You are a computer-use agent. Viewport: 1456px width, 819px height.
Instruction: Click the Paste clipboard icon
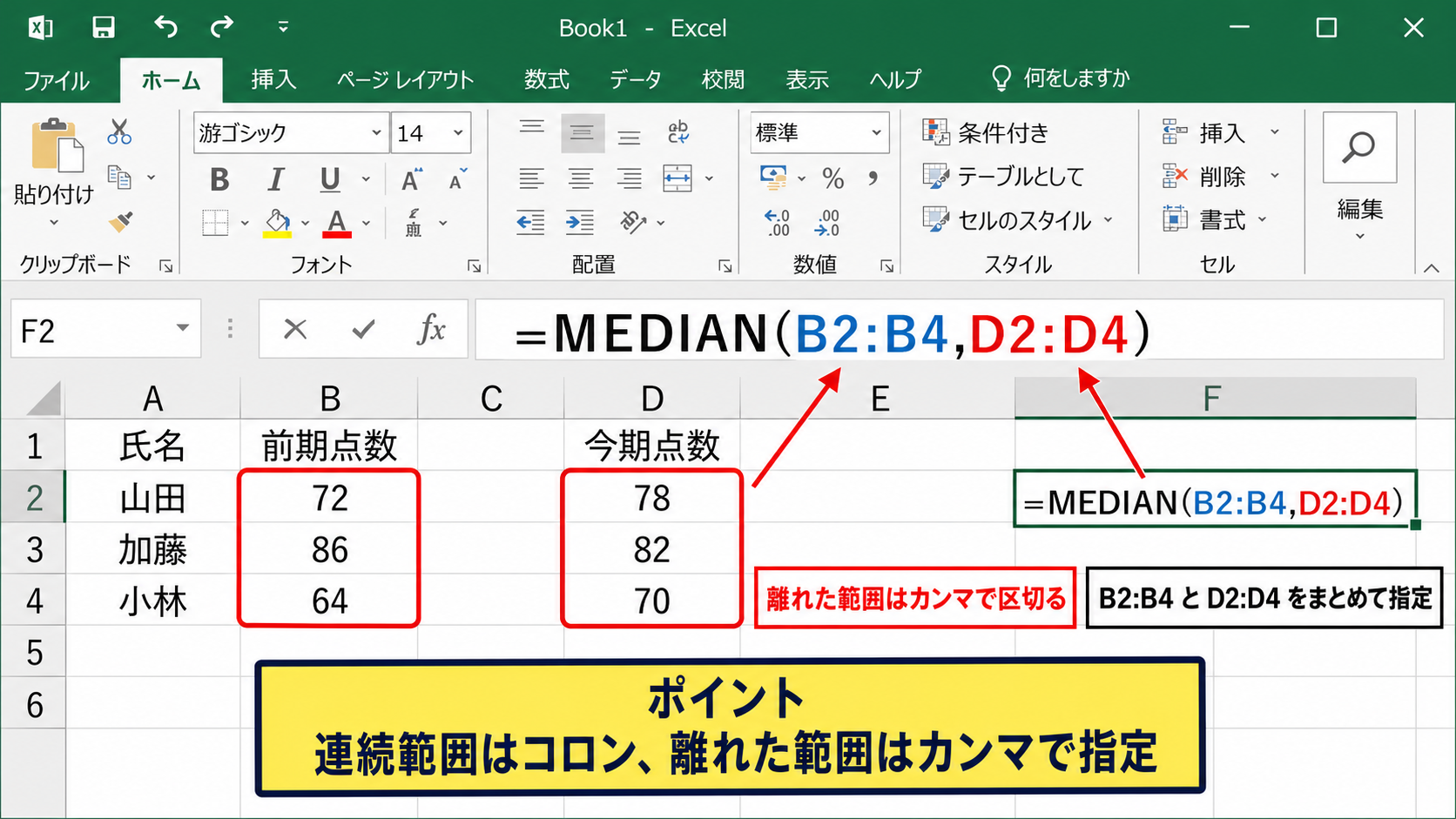coord(57,144)
